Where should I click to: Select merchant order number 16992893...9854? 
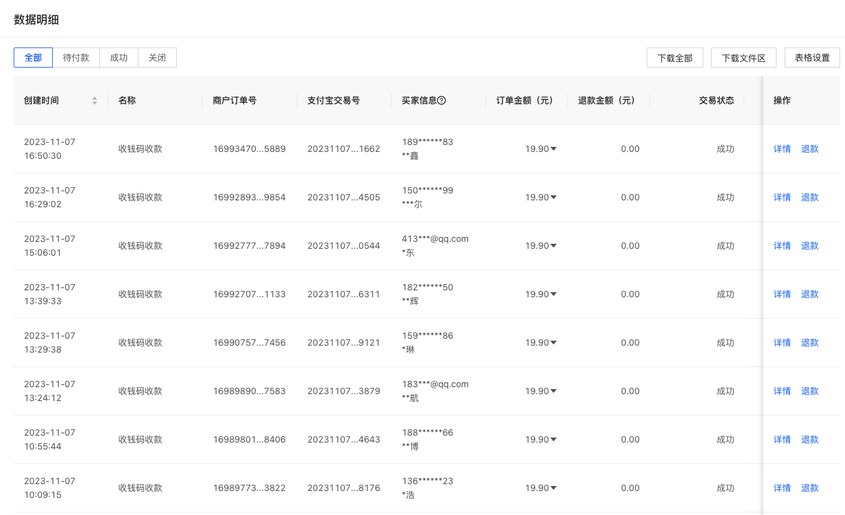(250, 197)
